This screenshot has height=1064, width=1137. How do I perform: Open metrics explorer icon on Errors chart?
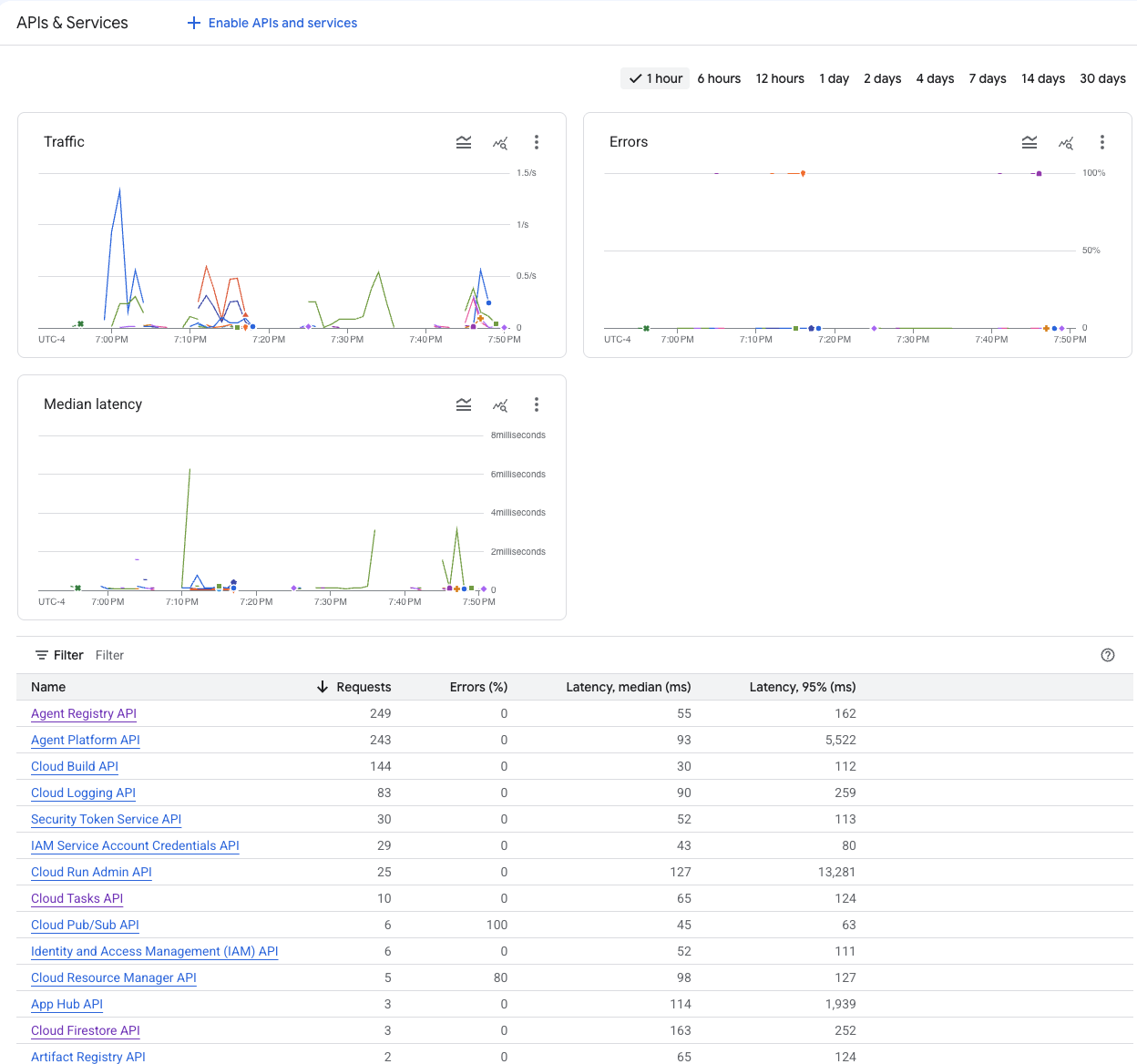click(1066, 142)
